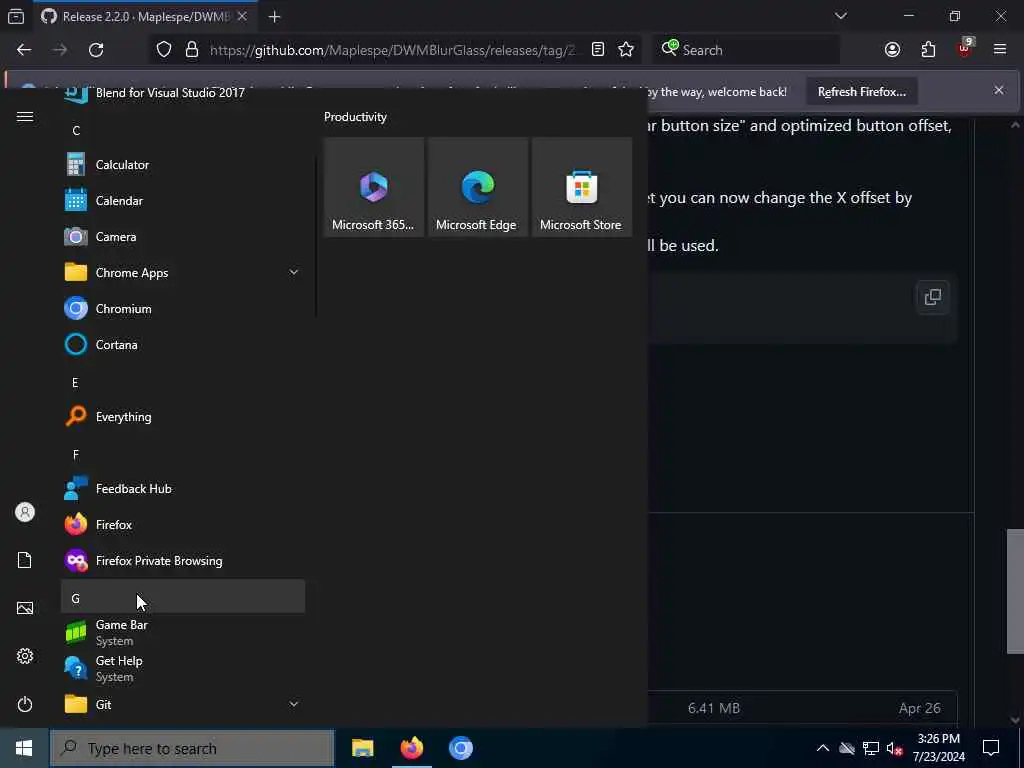1024x768 pixels.
Task: Jump to letter F section header
Action: (x=183, y=455)
